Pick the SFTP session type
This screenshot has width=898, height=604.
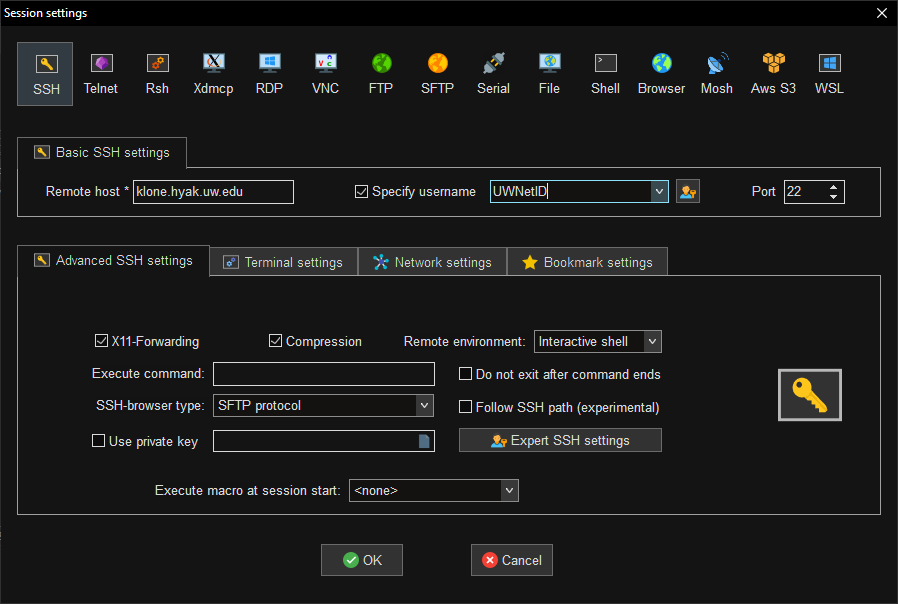coord(437,74)
